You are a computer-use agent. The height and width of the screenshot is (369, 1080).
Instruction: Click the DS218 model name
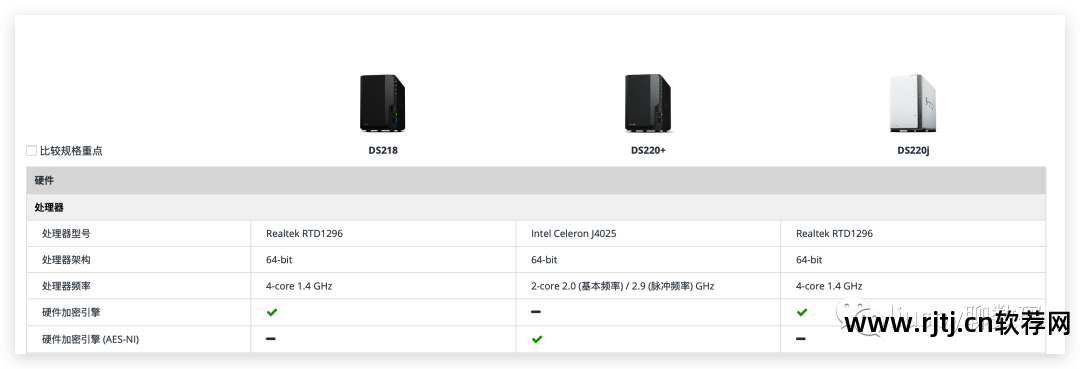pos(383,151)
